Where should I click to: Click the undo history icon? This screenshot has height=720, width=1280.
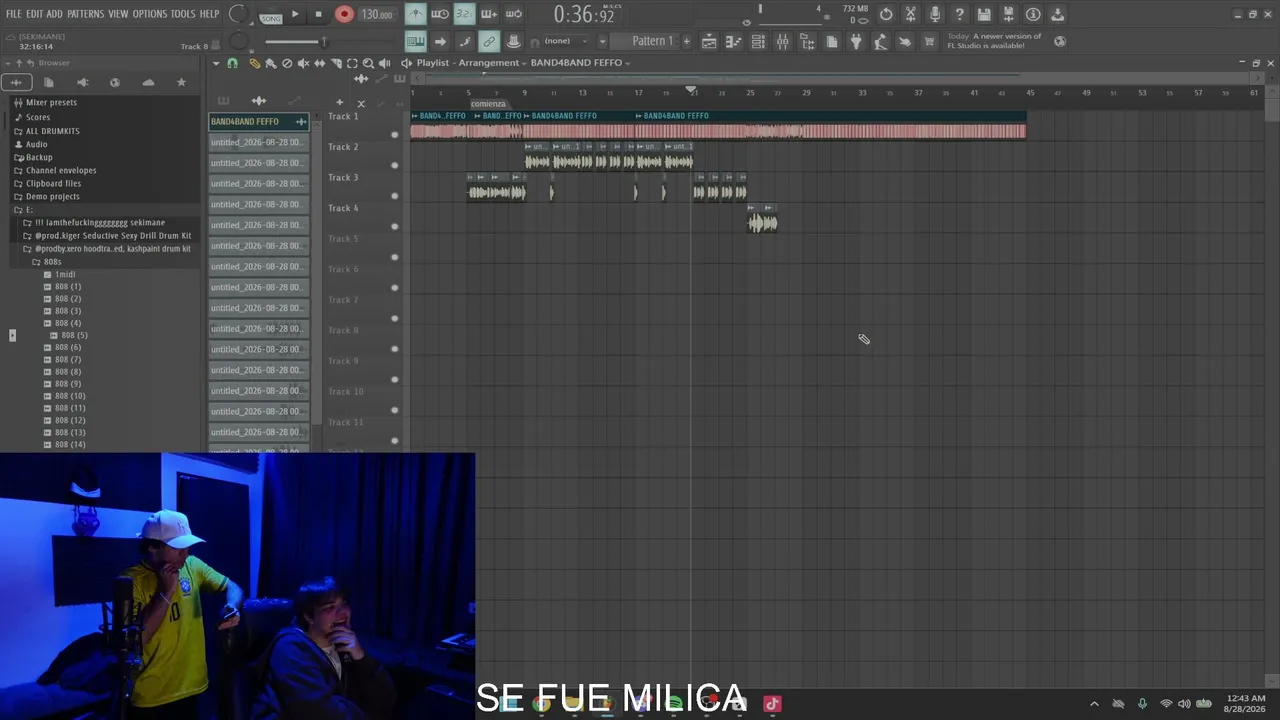886,14
